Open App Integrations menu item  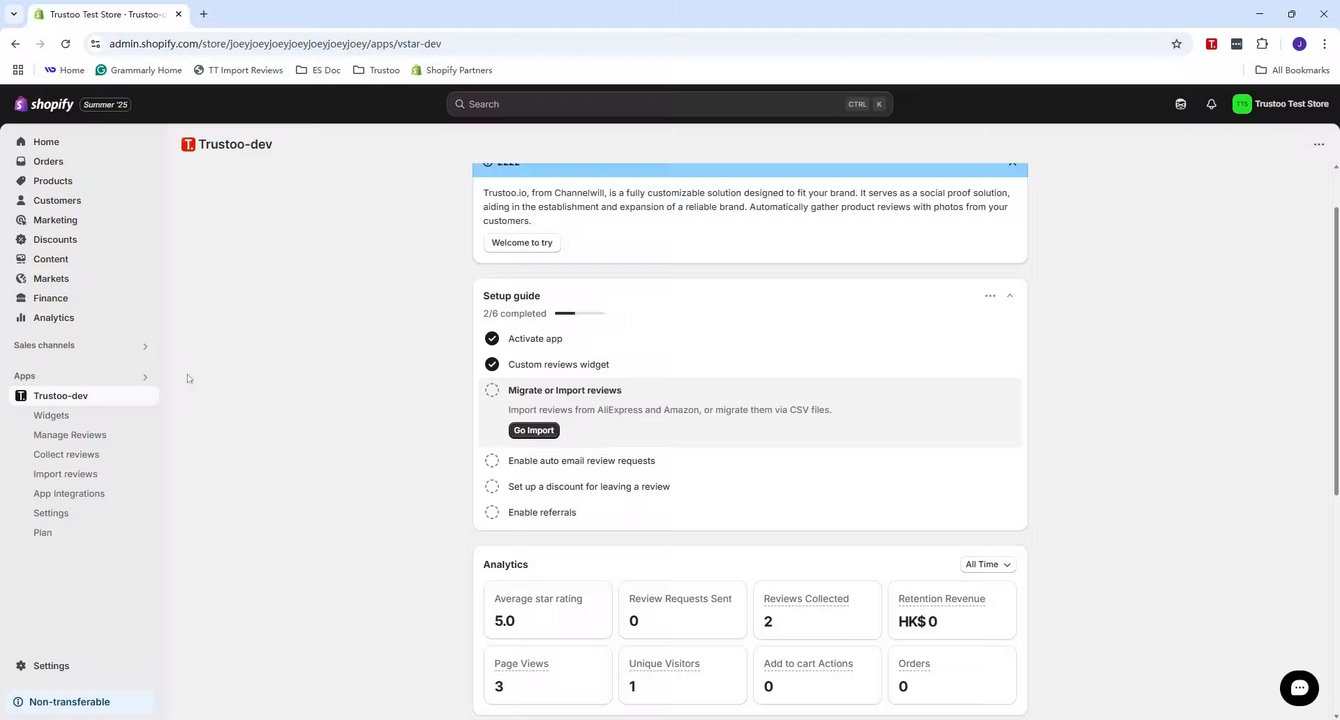pos(69,493)
